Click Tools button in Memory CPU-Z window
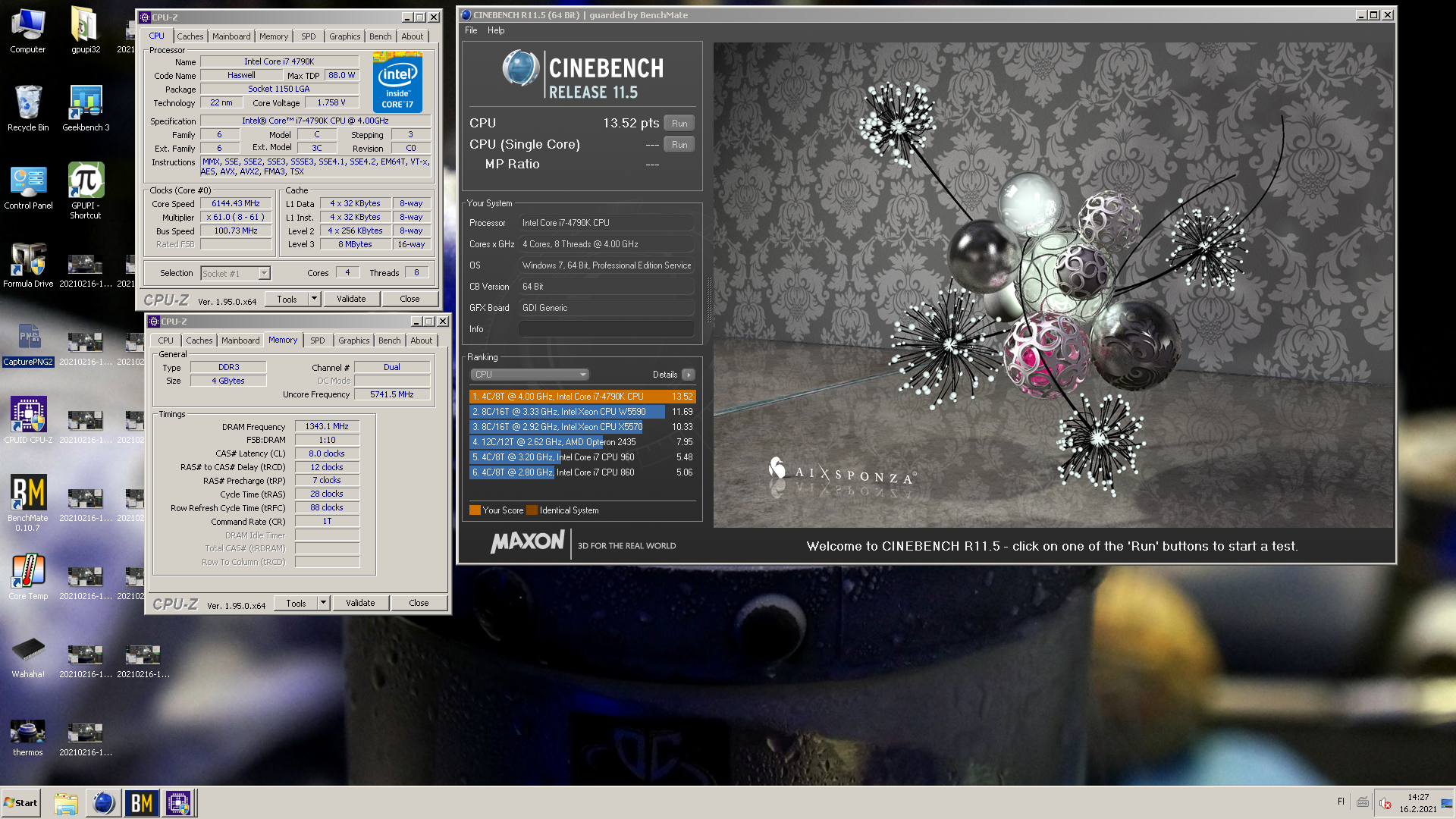 pos(296,603)
